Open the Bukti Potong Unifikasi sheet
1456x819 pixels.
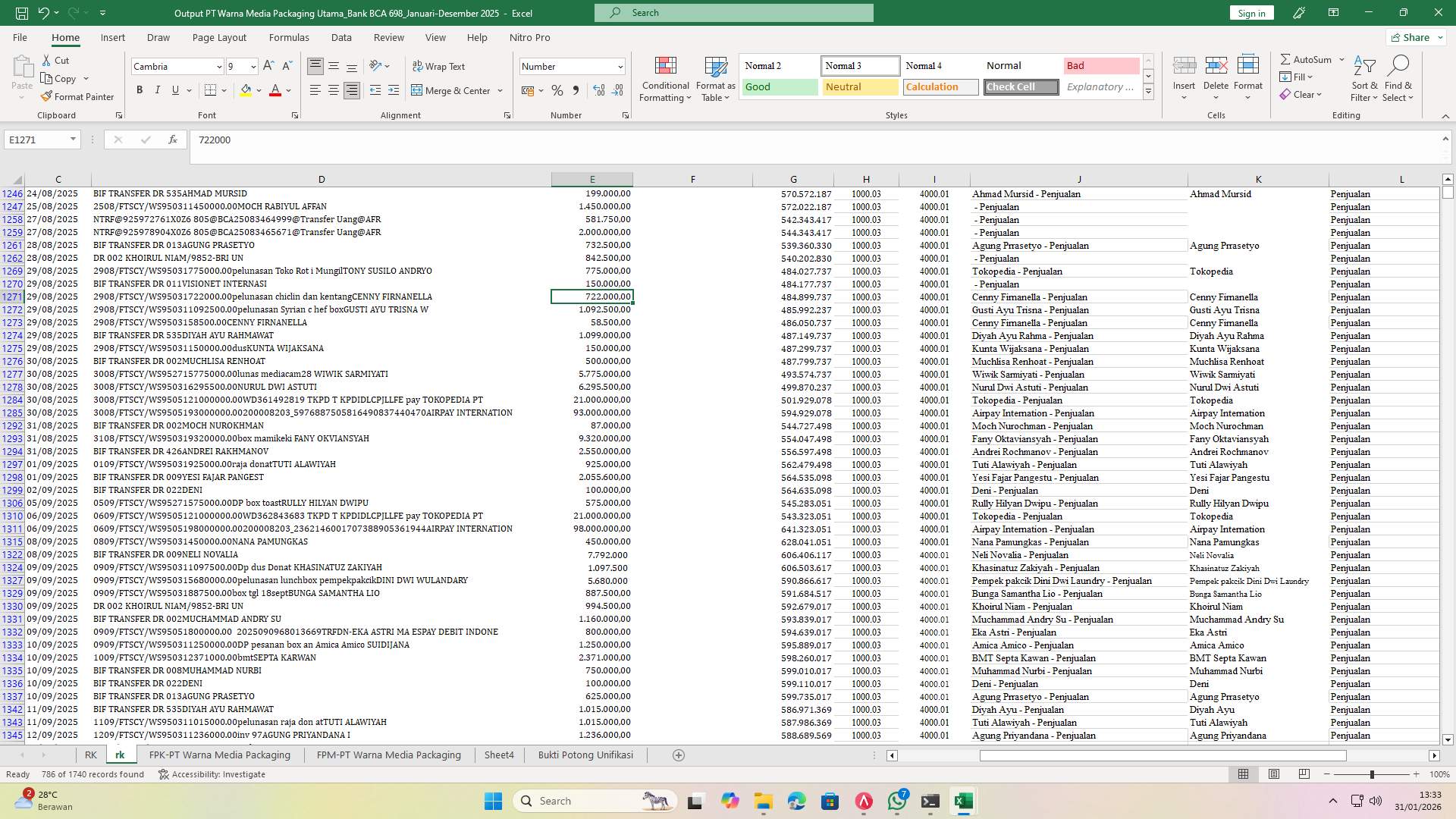pyautogui.click(x=585, y=755)
